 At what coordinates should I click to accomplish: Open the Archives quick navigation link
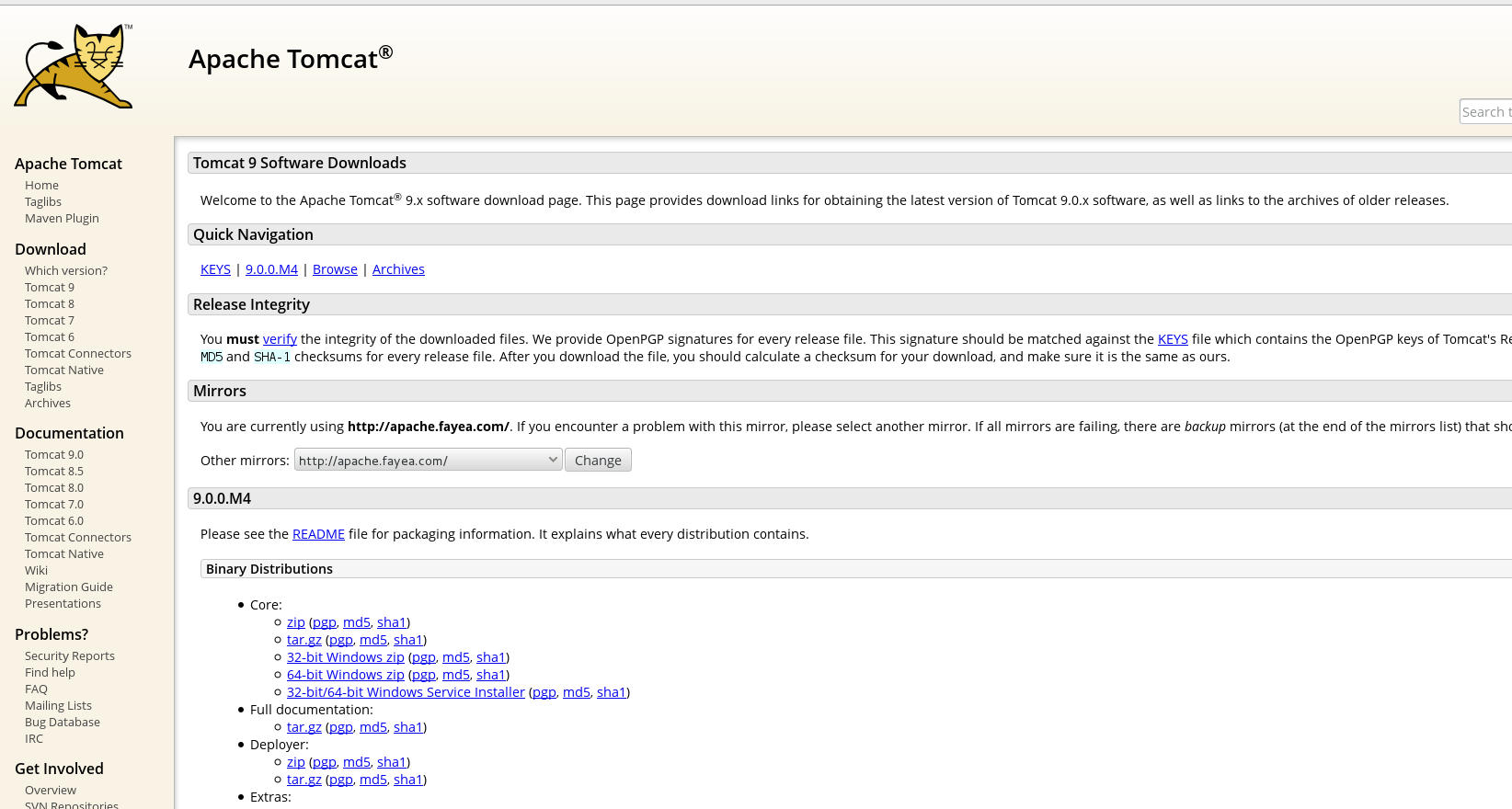tap(398, 269)
